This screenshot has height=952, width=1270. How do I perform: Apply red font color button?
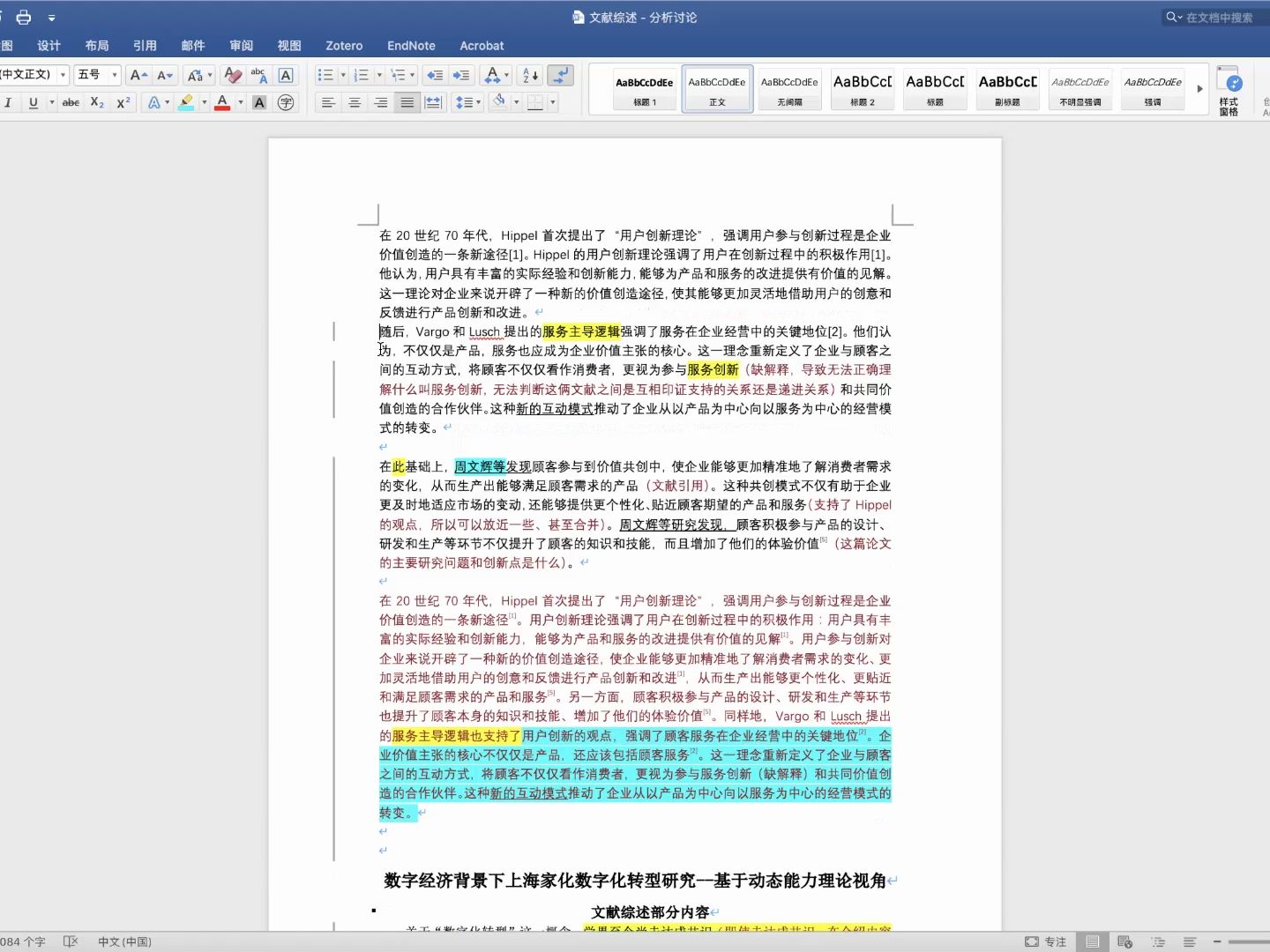pyautogui.click(x=222, y=102)
